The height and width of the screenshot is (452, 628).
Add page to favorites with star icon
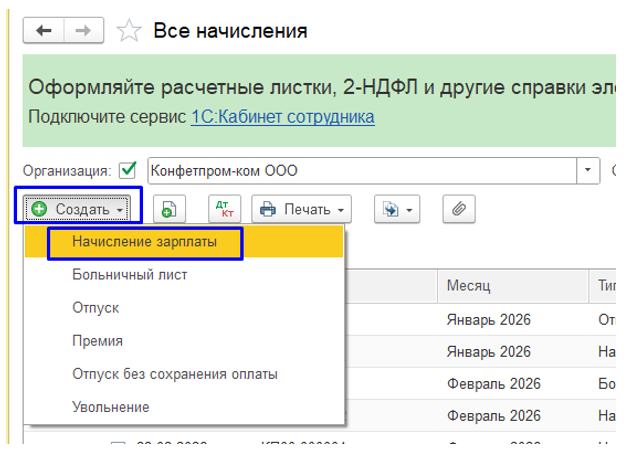coord(129,31)
